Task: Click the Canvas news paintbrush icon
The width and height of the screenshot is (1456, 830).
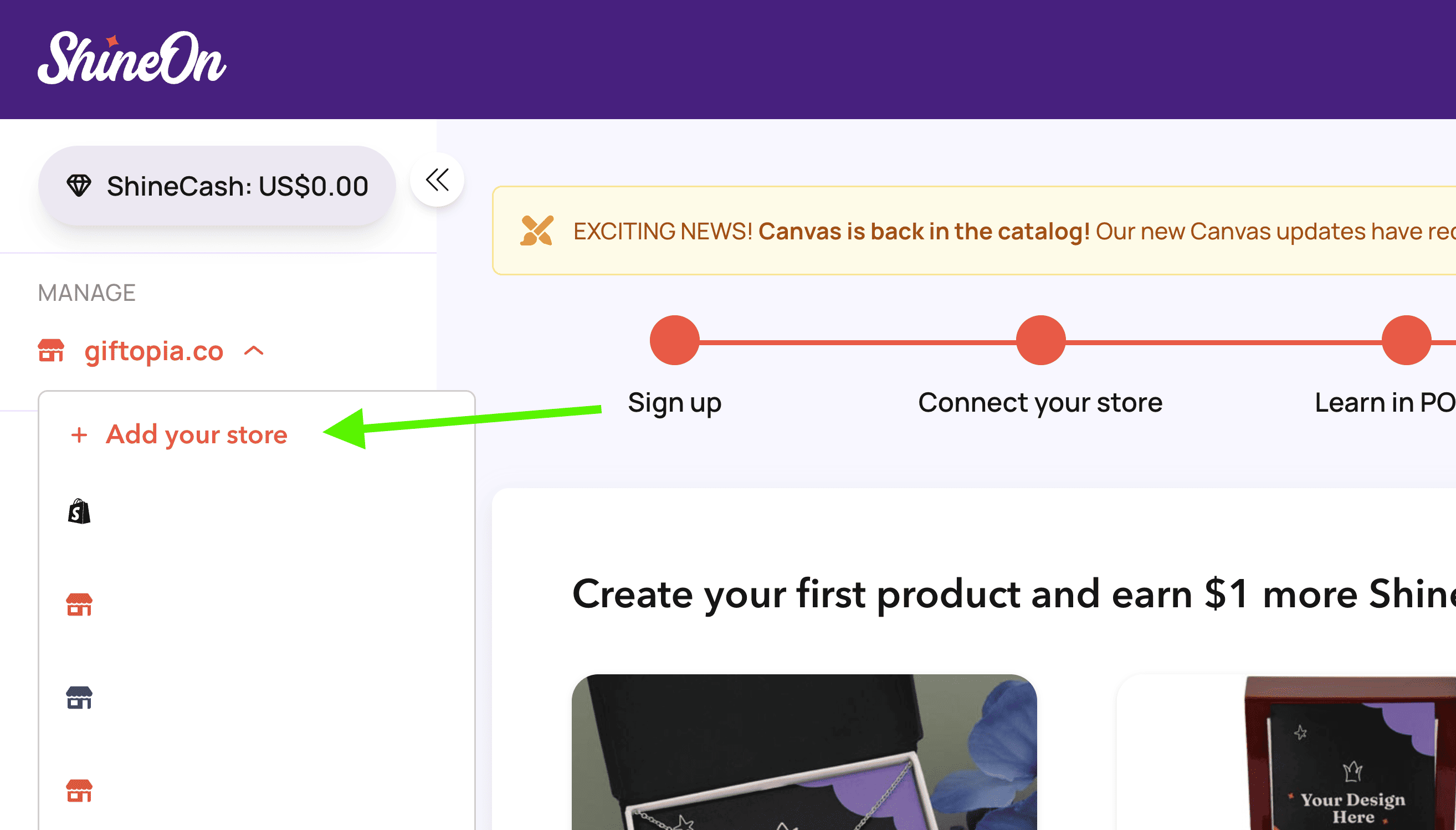Action: pos(536,231)
